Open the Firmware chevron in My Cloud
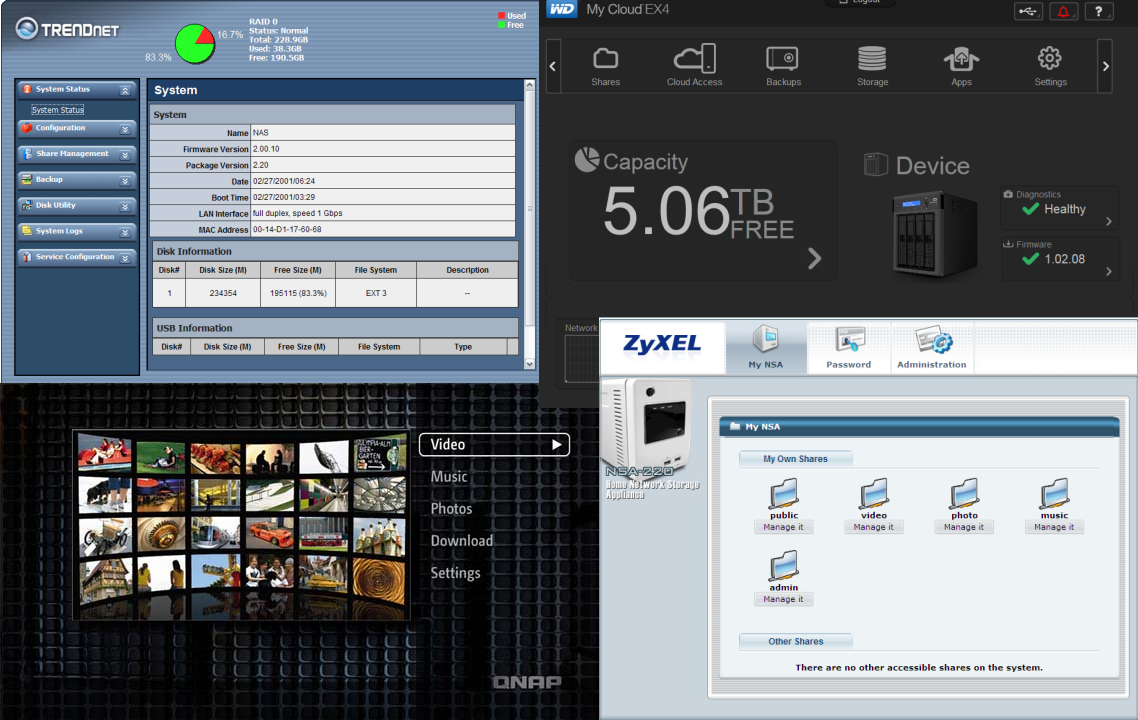 click(x=1108, y=271)
